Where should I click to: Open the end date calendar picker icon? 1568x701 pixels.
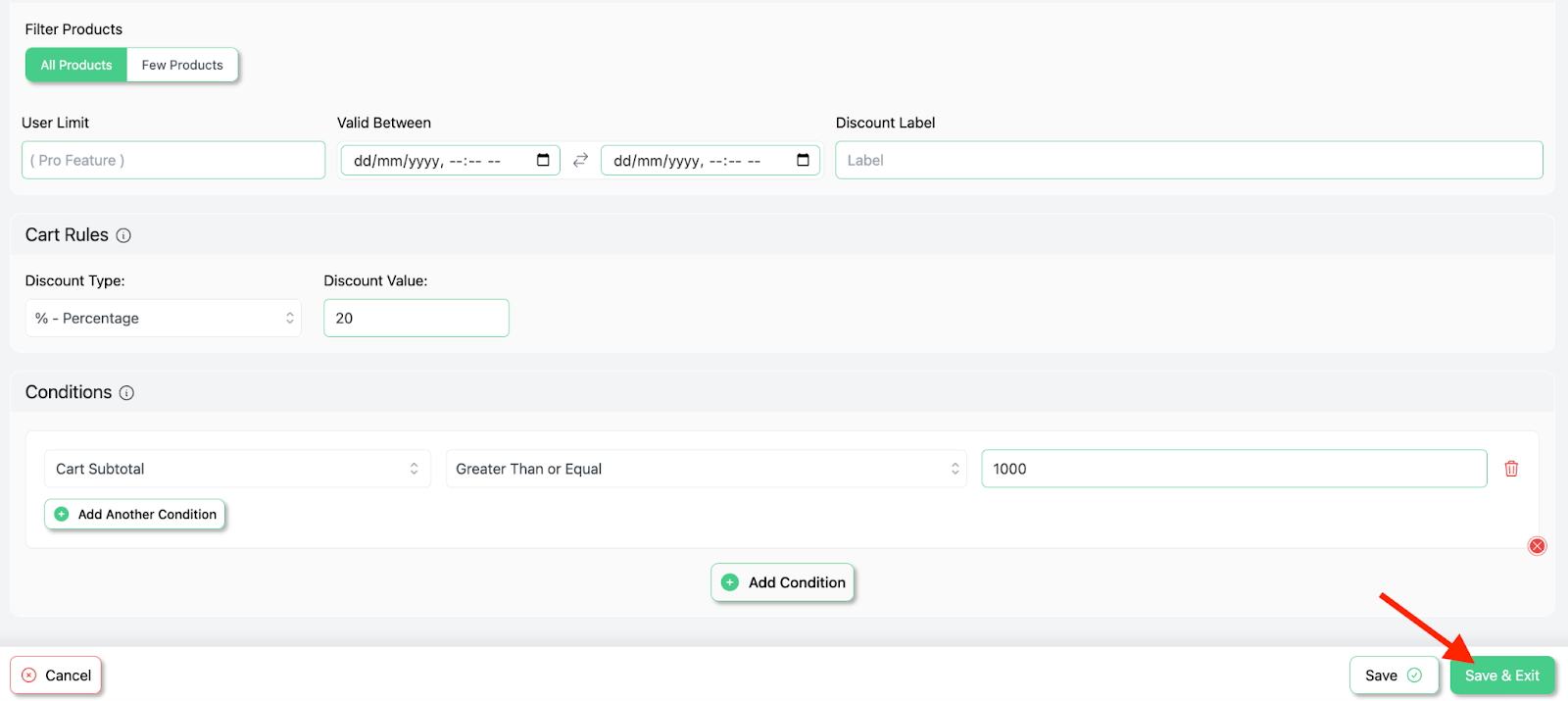(x=803, y=160)
